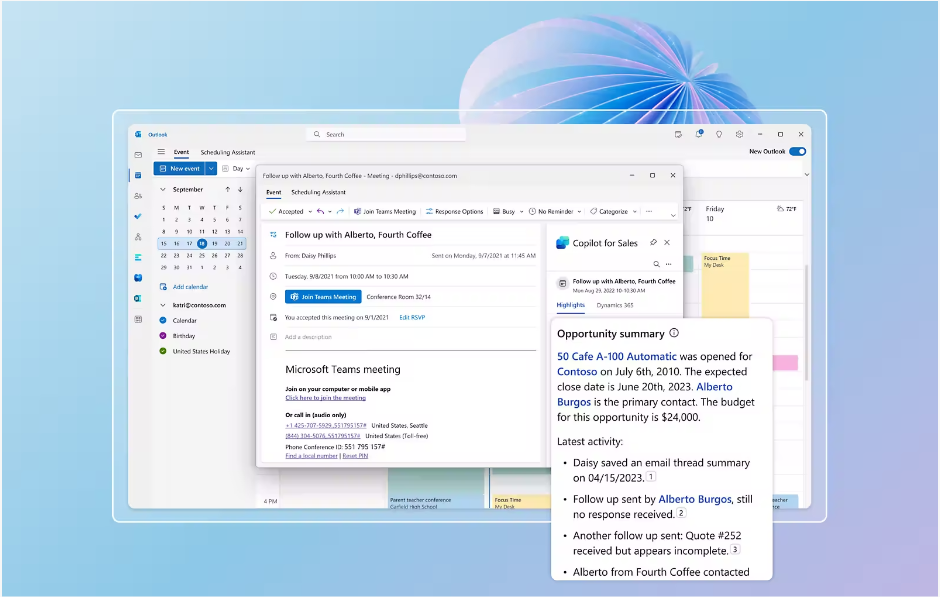Open the New event split dropdown arrow
Viewport: 940px width, 597px height.
(x=211, y=169)
